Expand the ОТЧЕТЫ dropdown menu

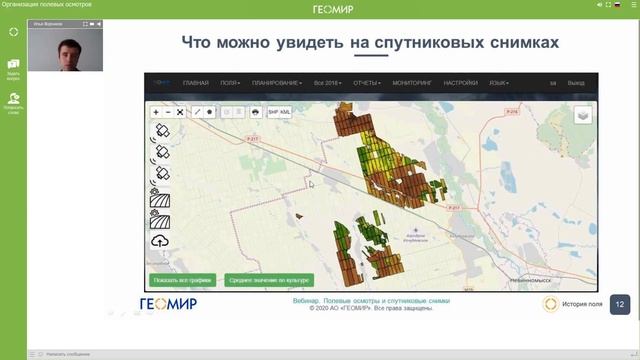point(367,83)
